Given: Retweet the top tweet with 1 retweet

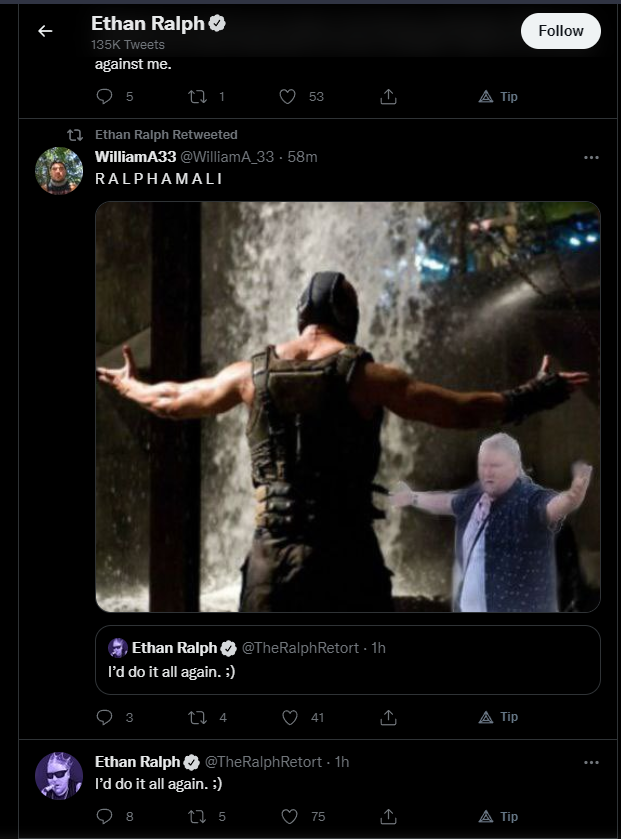Looking at the screenshot, I should 197,97.
